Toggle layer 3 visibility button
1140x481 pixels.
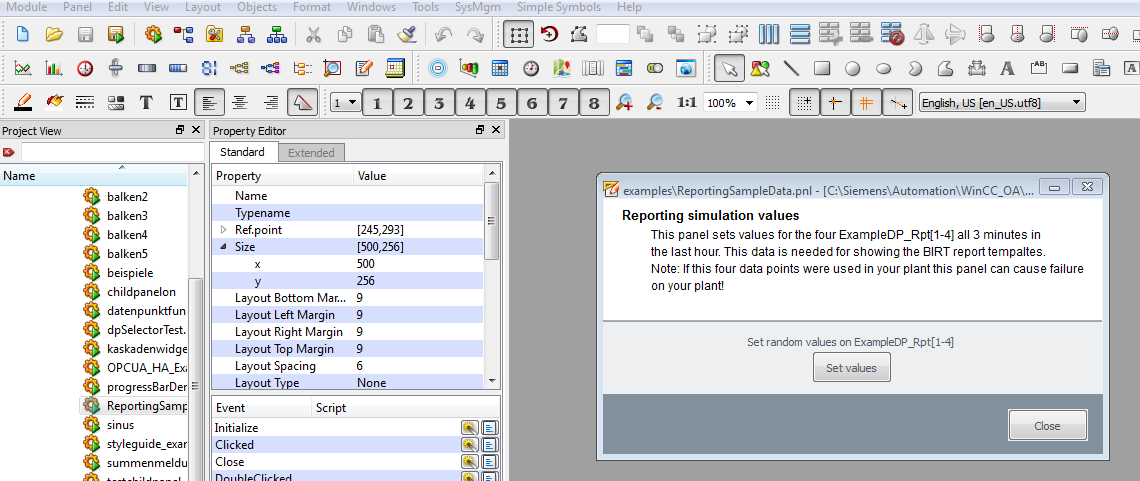point(439,103)
